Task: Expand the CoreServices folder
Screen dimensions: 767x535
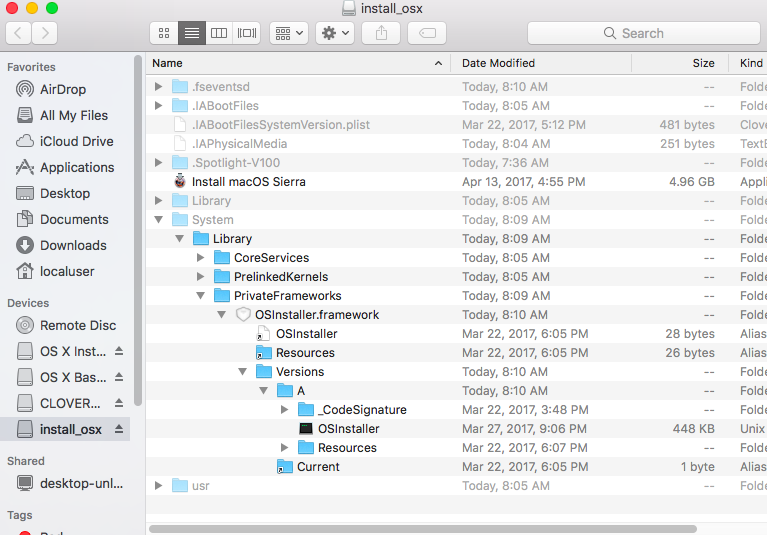Action: point(201,258)
